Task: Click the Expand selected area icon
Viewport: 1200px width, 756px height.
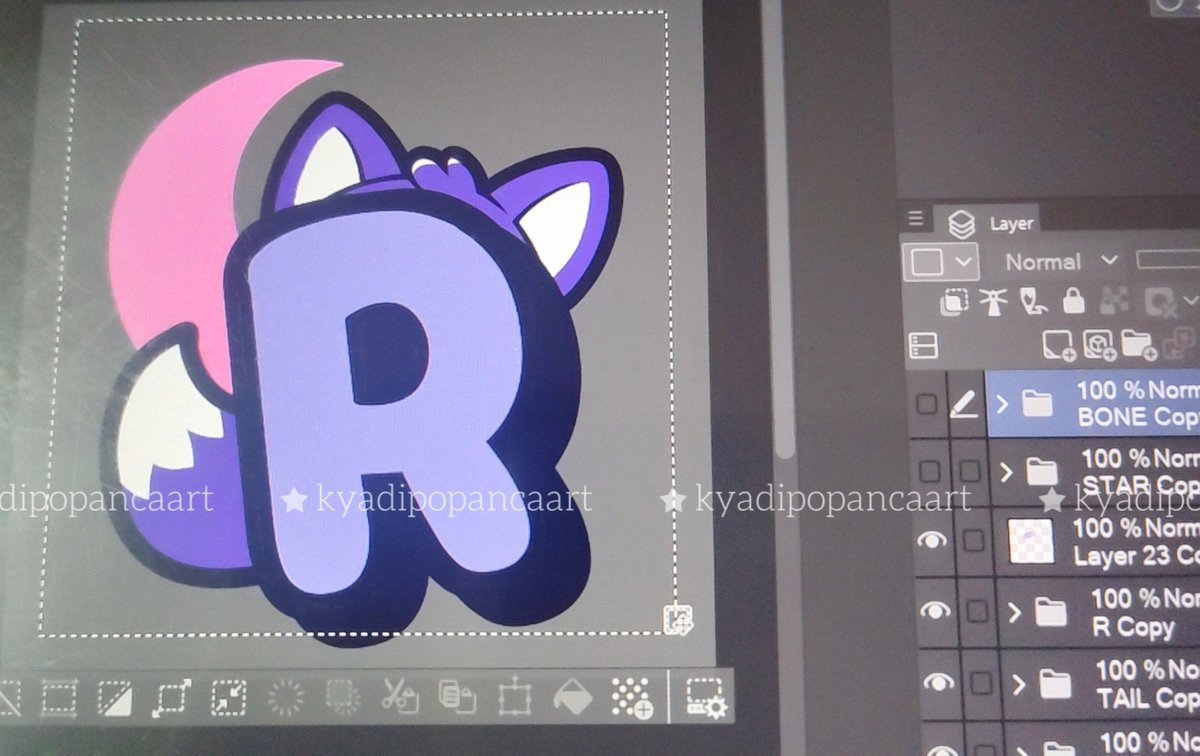Action: coord(171,698)
